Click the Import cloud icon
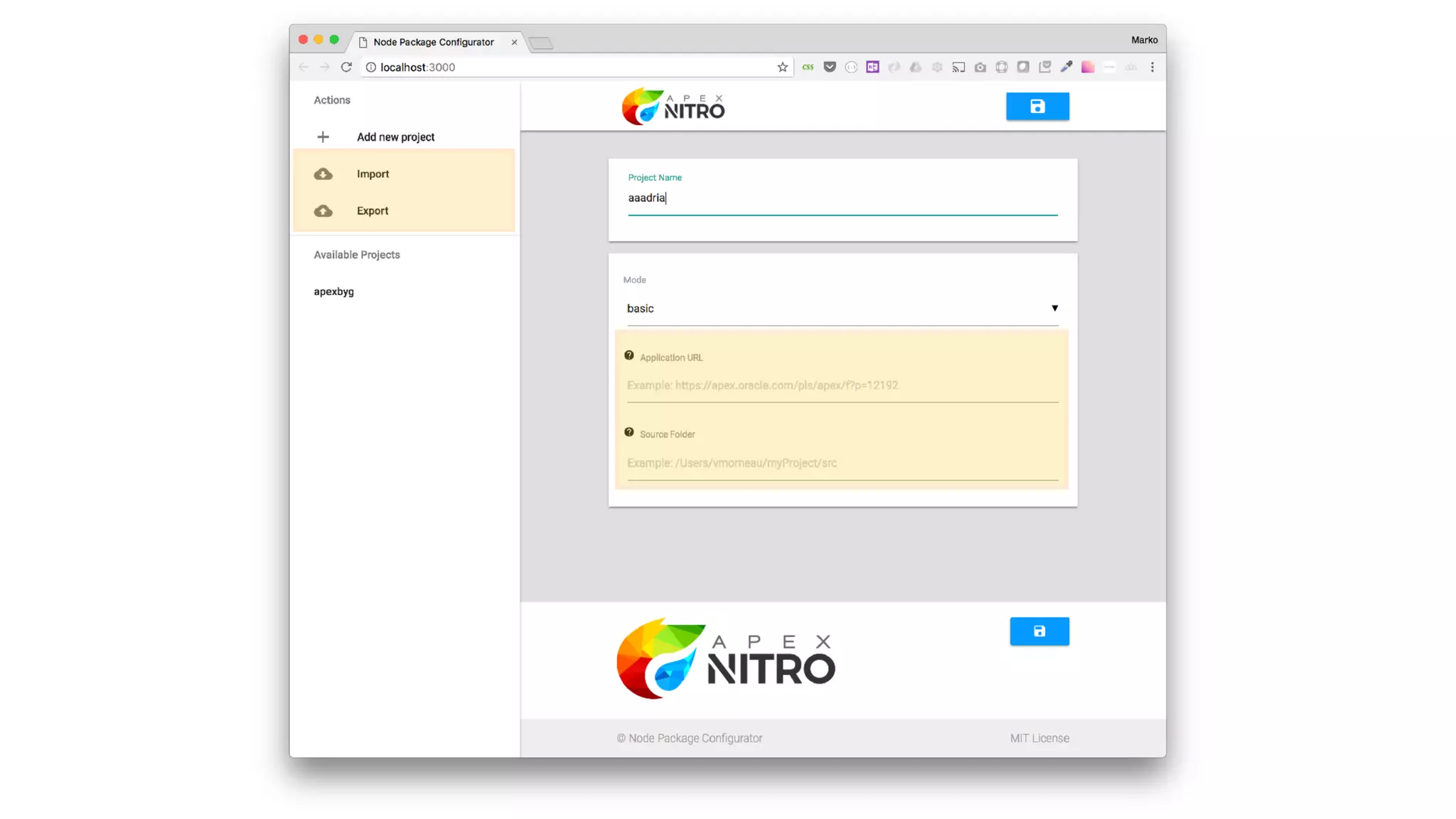 (323, 174)
